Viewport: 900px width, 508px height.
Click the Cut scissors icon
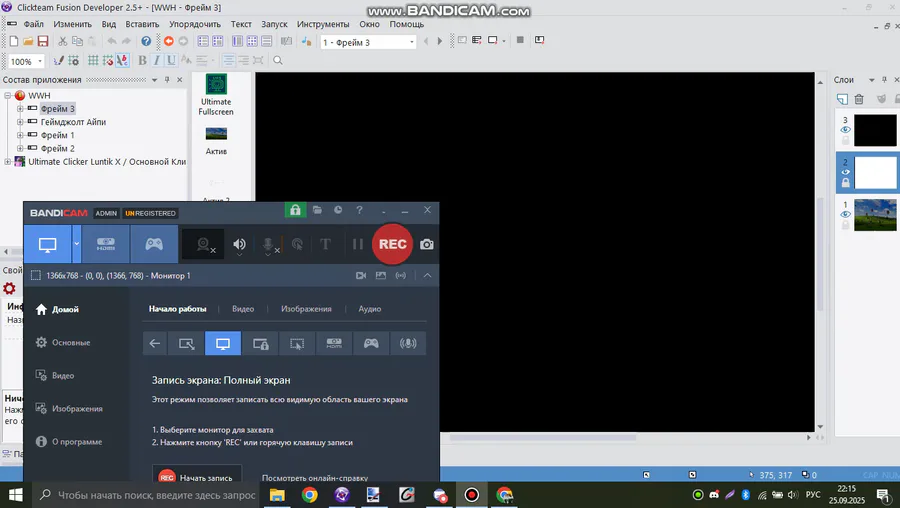click(x=63, y=41)
